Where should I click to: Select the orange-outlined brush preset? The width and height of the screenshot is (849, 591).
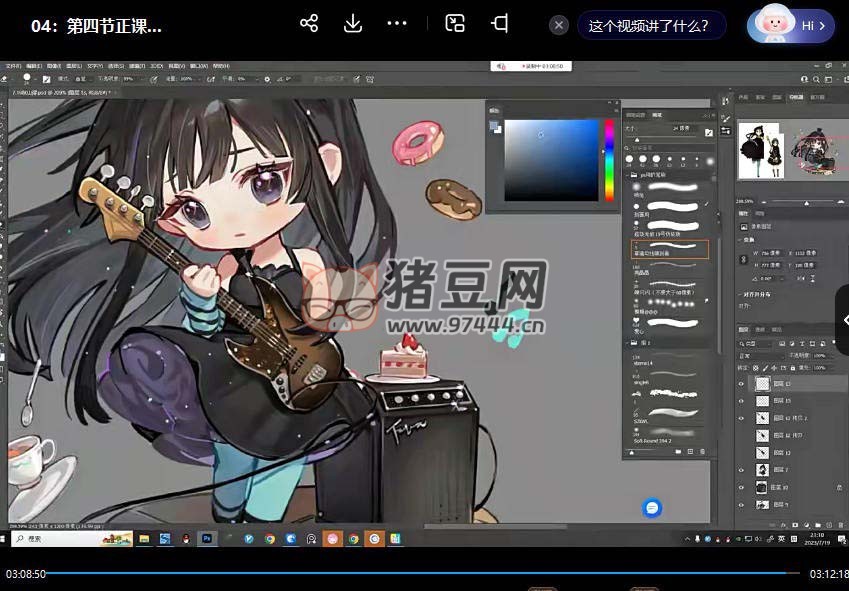pyautogui.click(x=670, y=249)
